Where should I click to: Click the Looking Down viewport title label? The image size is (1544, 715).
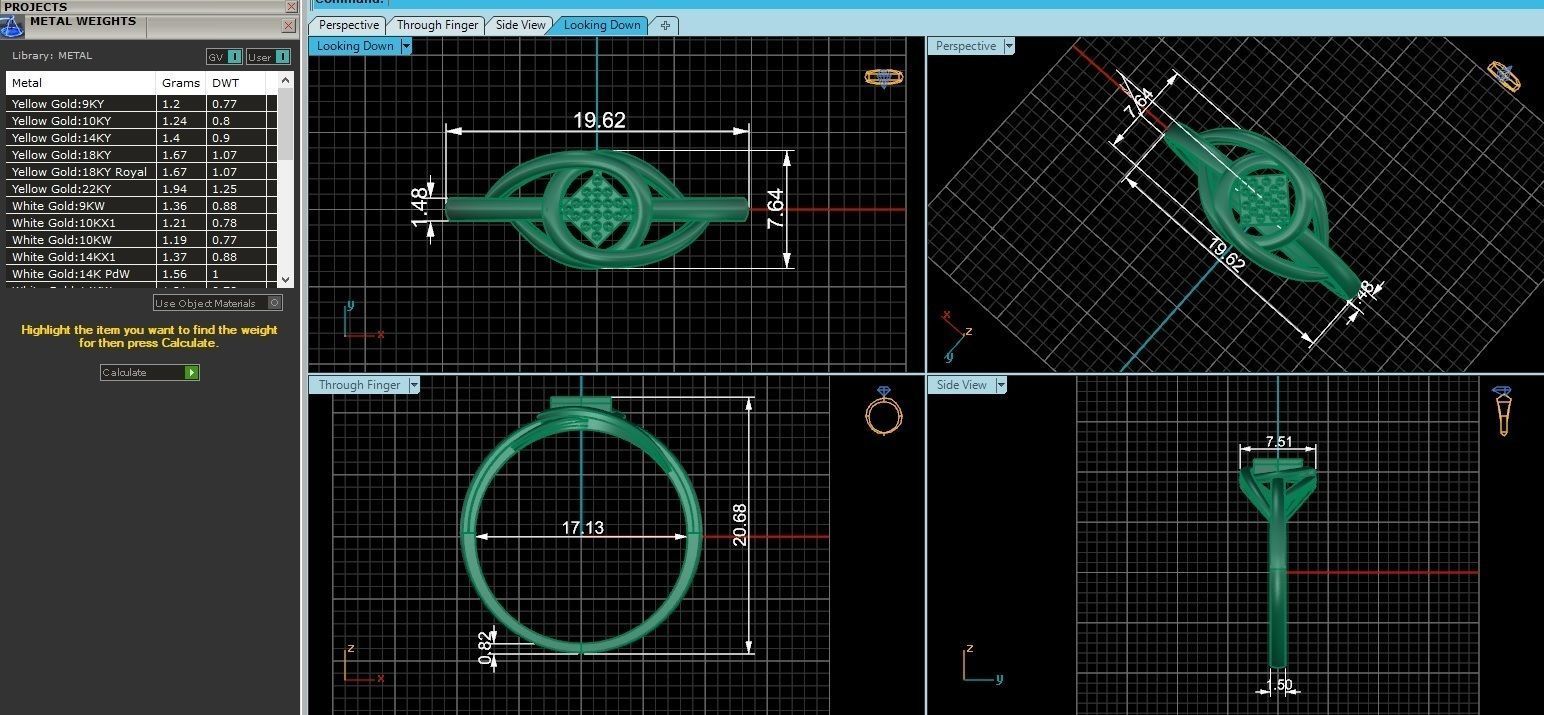click(355, 46)
